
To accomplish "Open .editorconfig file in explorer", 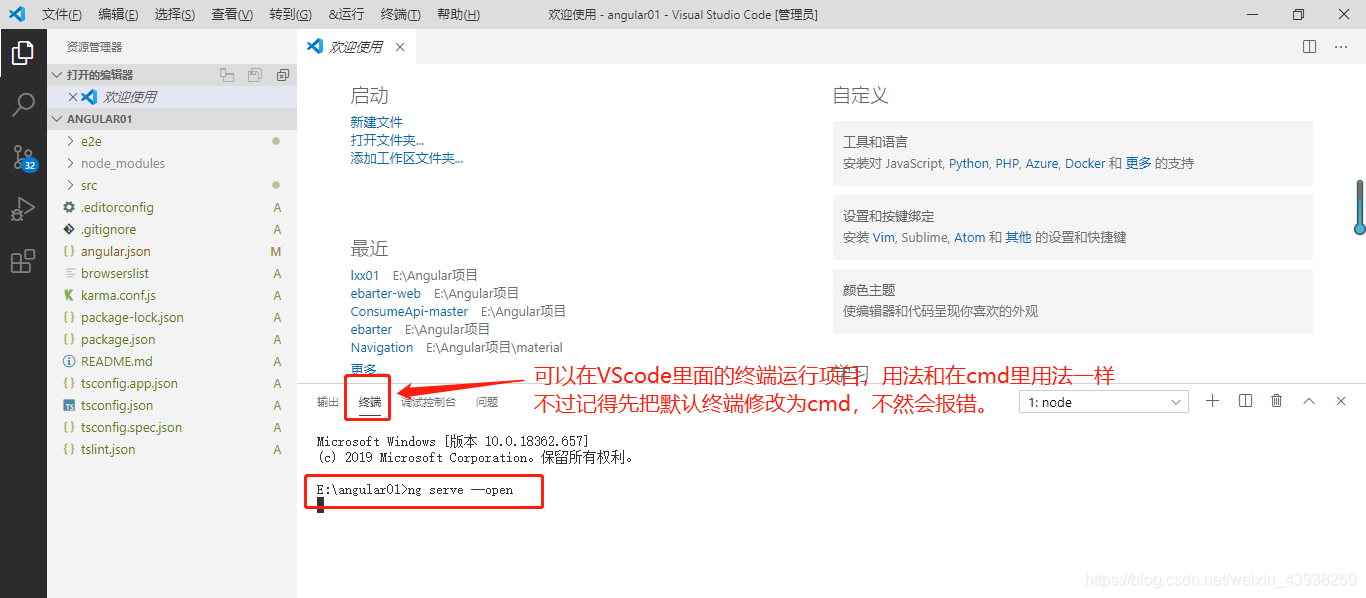I will click(x=172, y=207).
